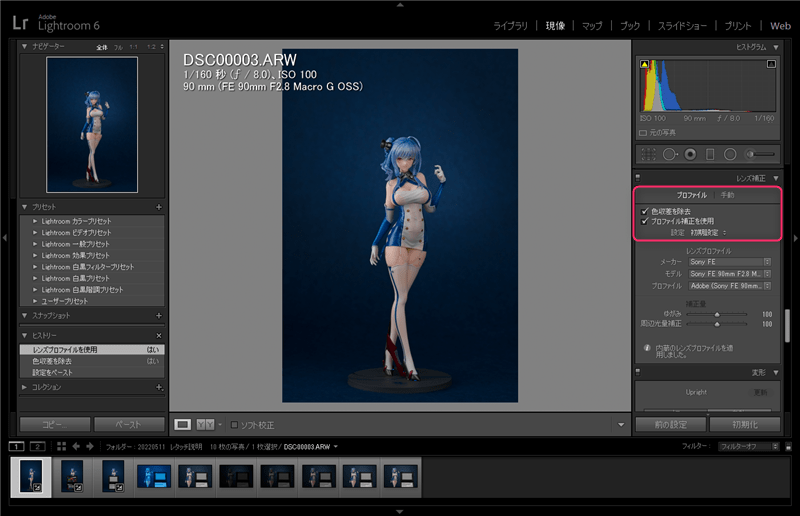
Task: Go forward with filmstrip right arrow
Action: pos(90,447)
